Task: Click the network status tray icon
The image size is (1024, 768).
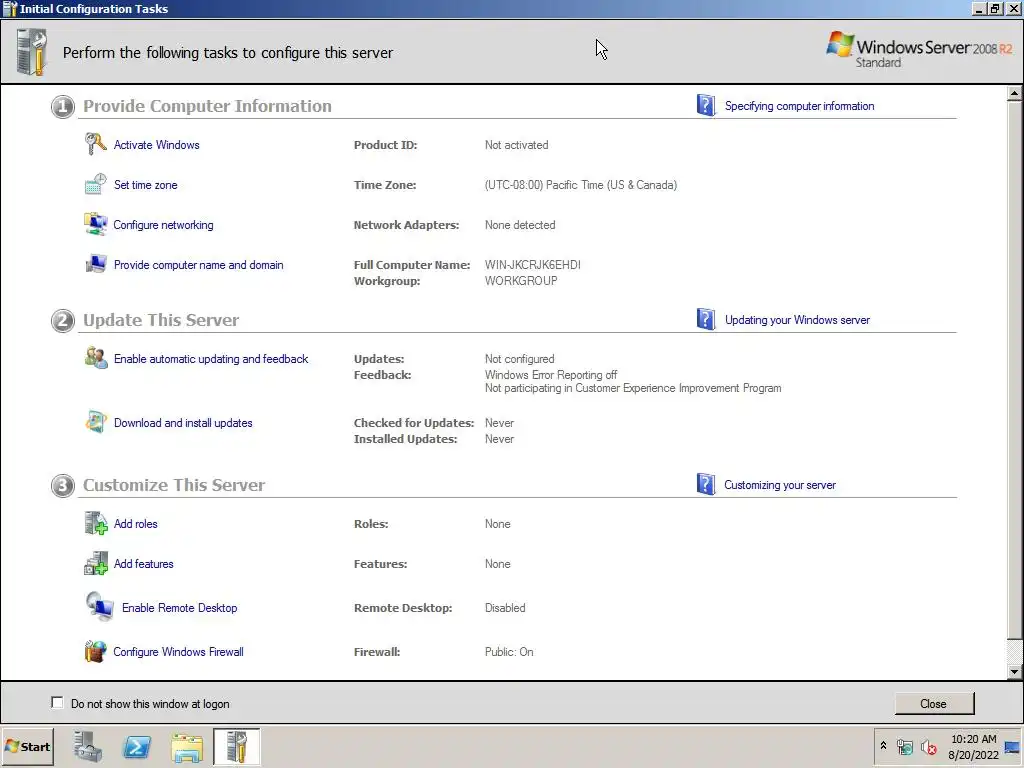Action: (904, 746)
